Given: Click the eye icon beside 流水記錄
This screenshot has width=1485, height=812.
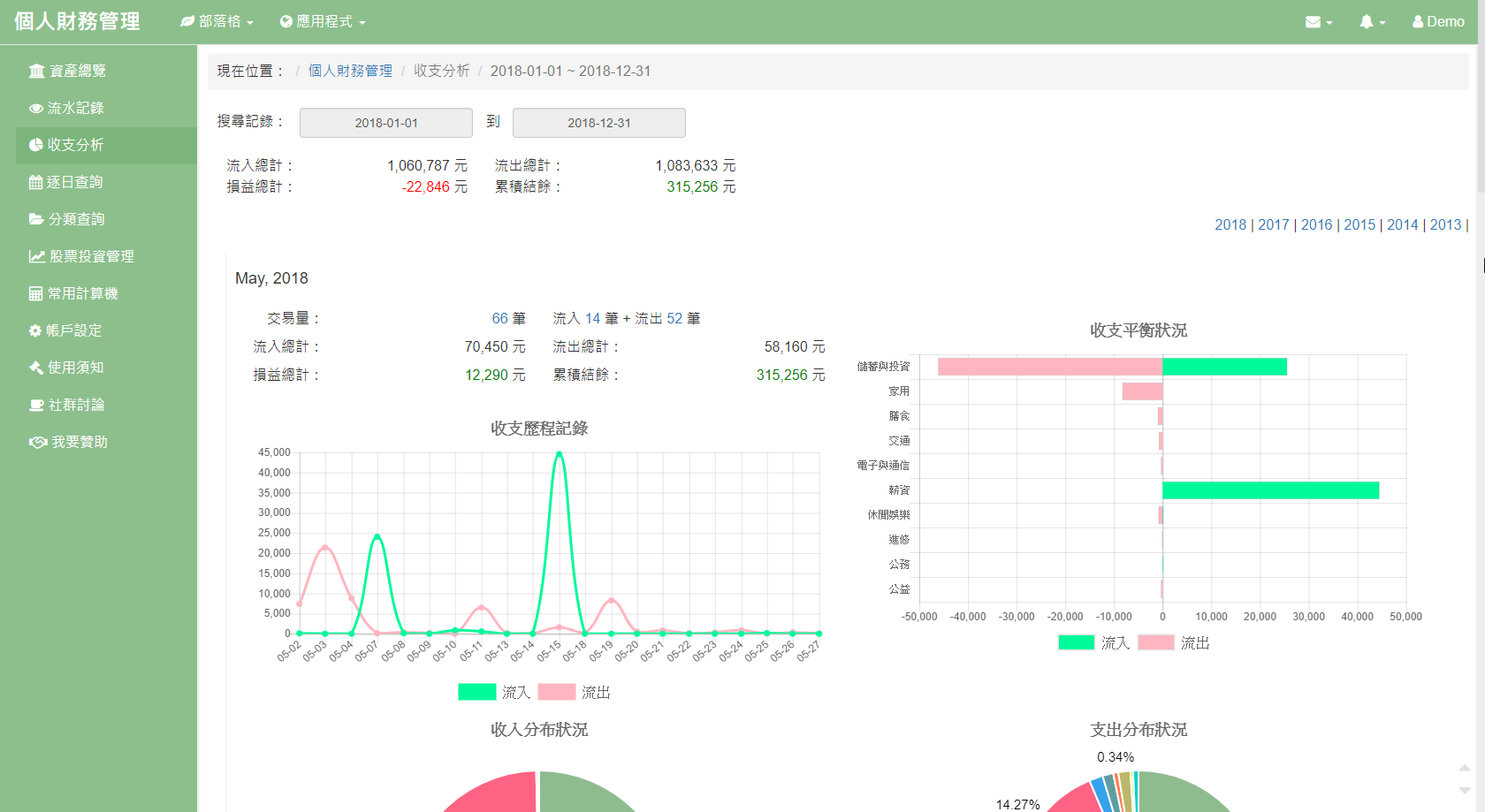Looking at the screenshot, I should point(36,108).
